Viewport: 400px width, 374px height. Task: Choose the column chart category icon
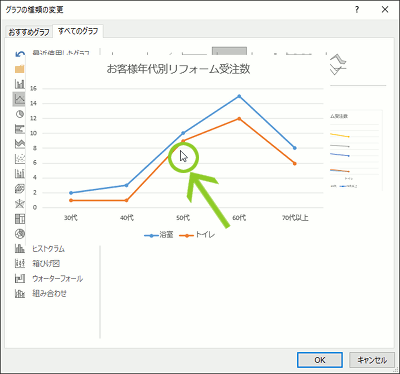click(x=20, y=84)
